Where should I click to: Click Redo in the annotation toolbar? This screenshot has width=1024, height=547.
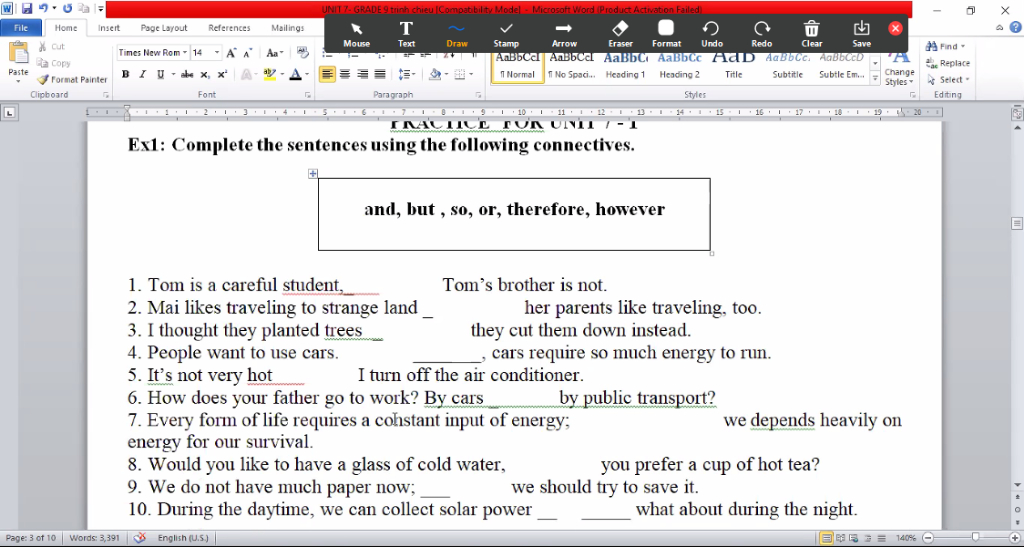coord(761,34)
